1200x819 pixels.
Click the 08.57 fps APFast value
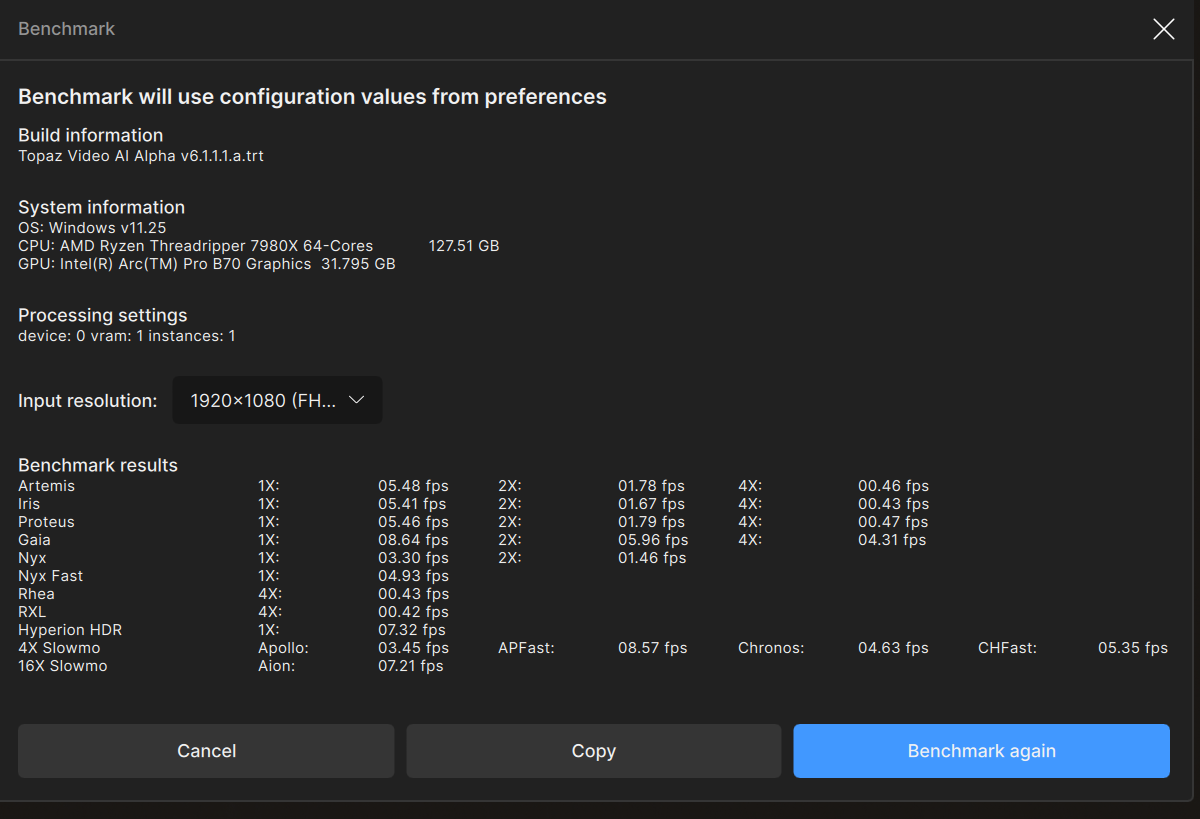tap(653, 648)
